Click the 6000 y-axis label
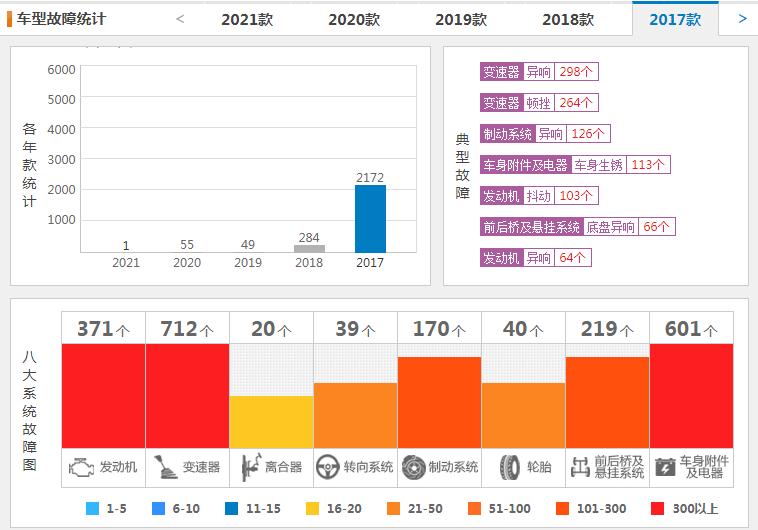The height and width of the screenshot is (530, 758). pyautogui.click(x=61, y=70)
